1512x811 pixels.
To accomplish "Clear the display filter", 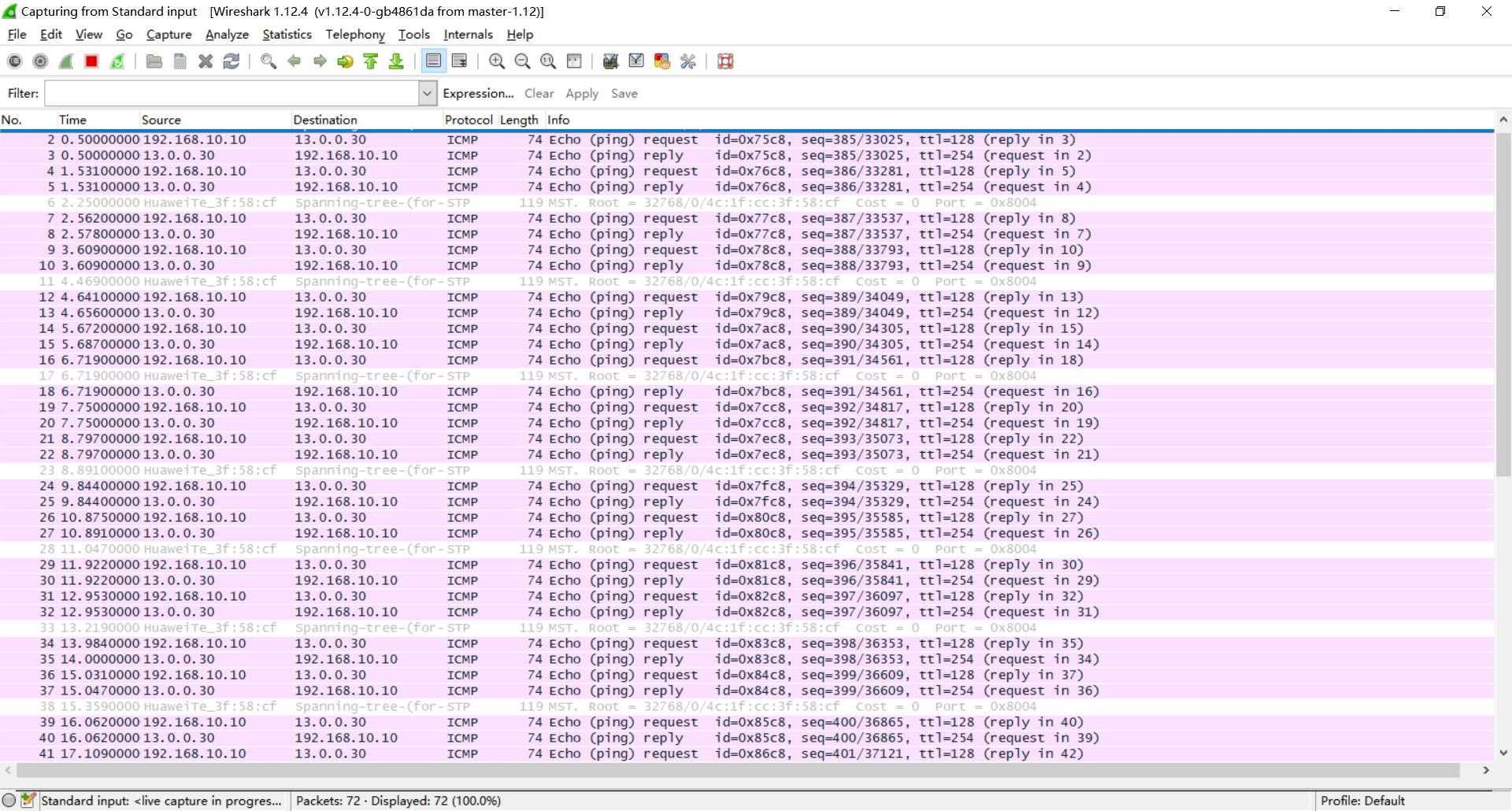I will [539, 94].
